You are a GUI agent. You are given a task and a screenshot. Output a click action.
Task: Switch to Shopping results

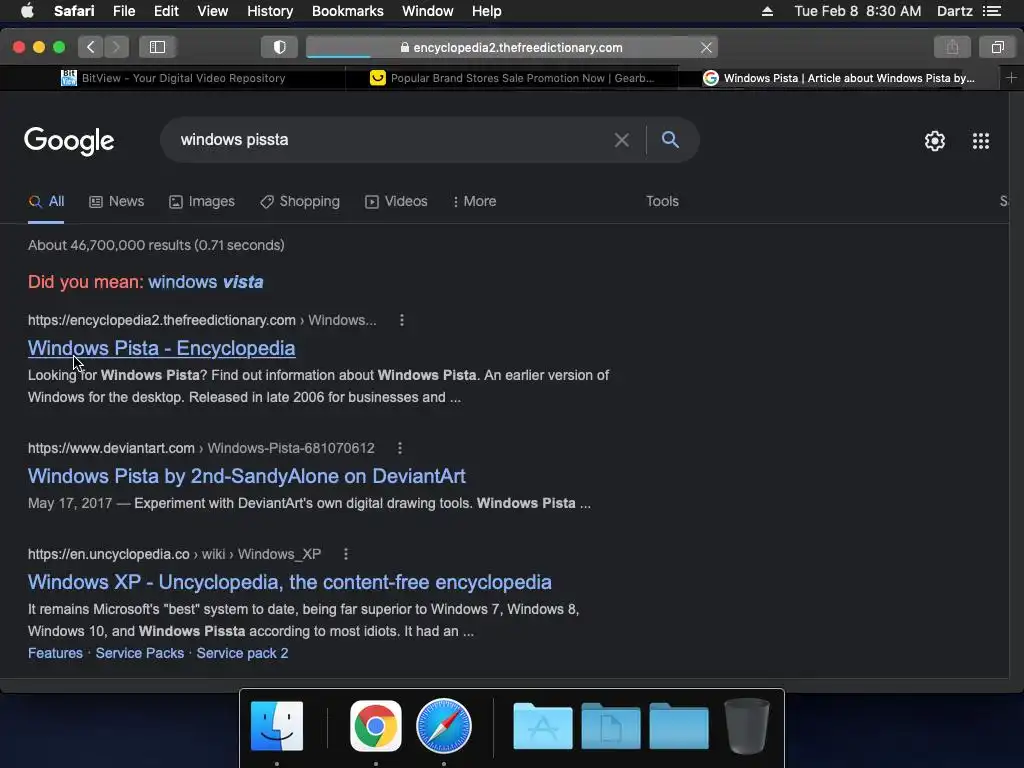click(300, 201)
